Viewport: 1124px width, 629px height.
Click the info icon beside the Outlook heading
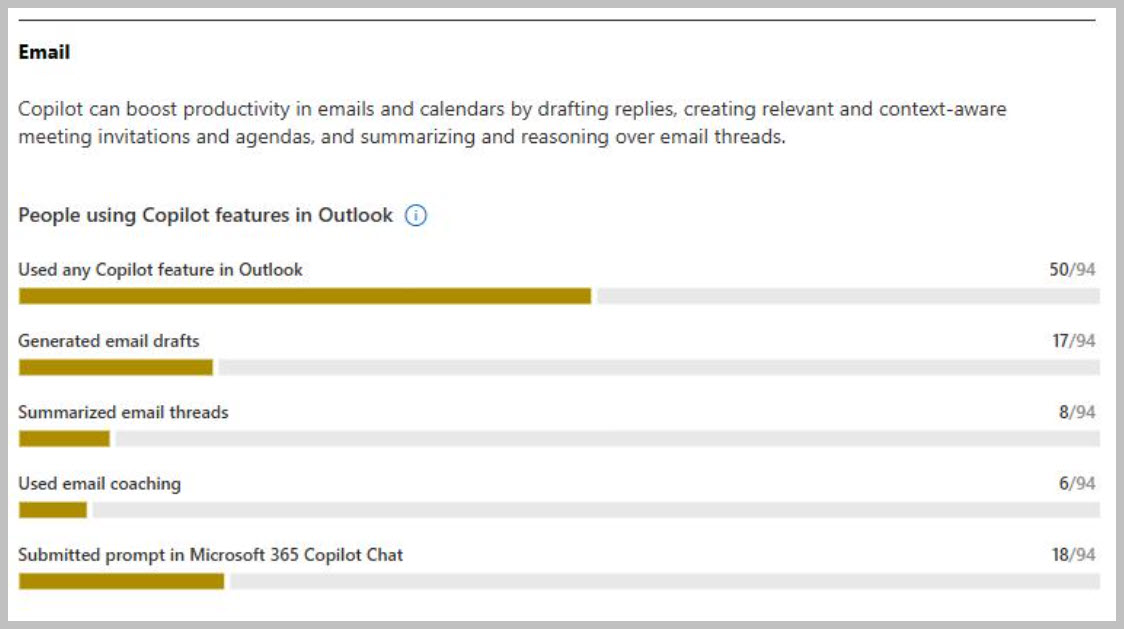(x=416, y=216)
